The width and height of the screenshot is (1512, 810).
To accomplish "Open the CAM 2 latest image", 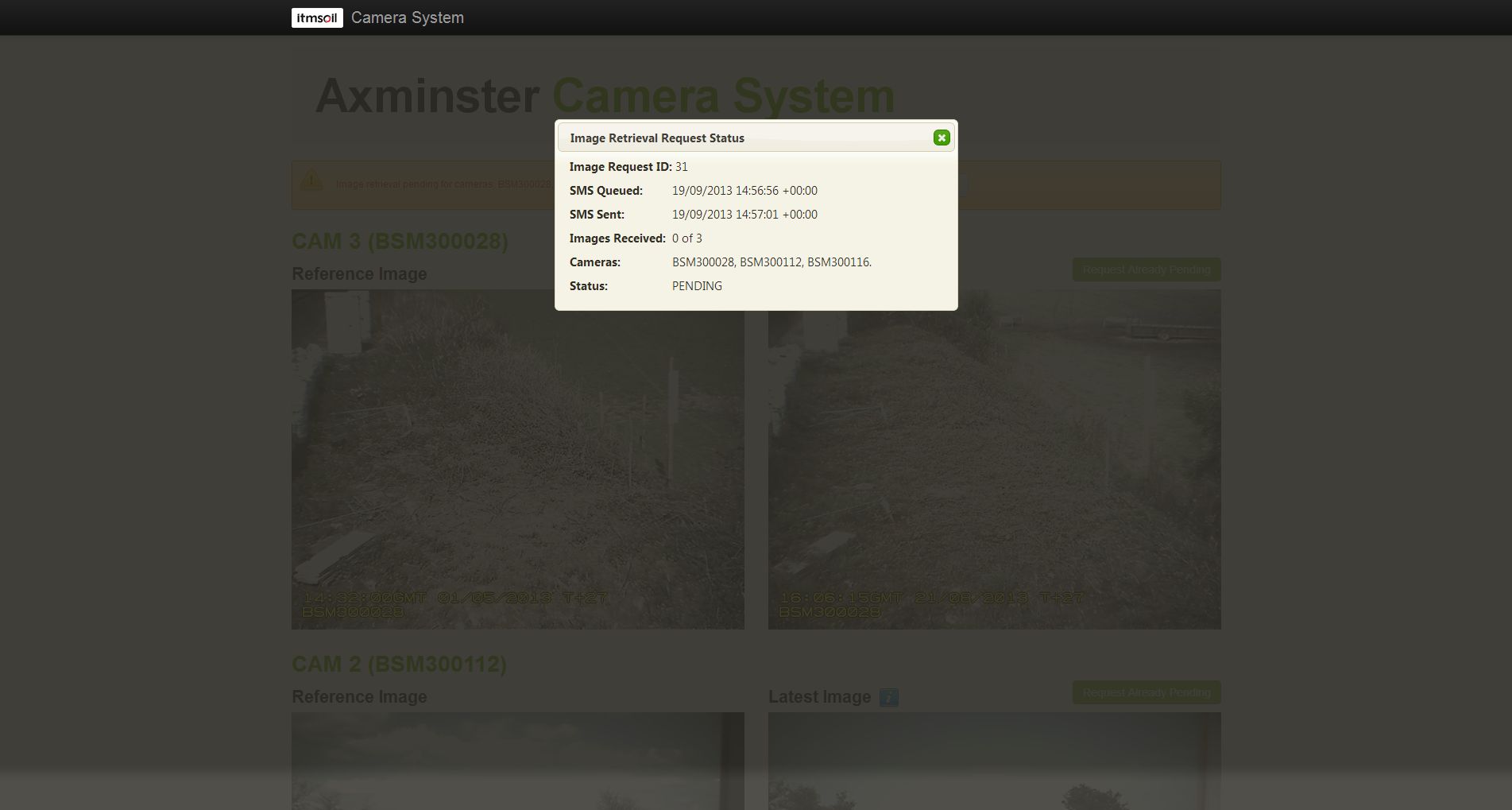I will coord(994,760).
